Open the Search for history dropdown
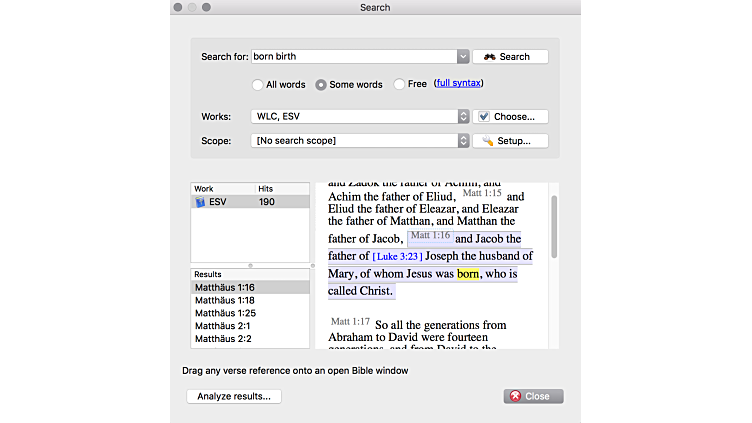This screenshot has width=752, height=423. 463,57
